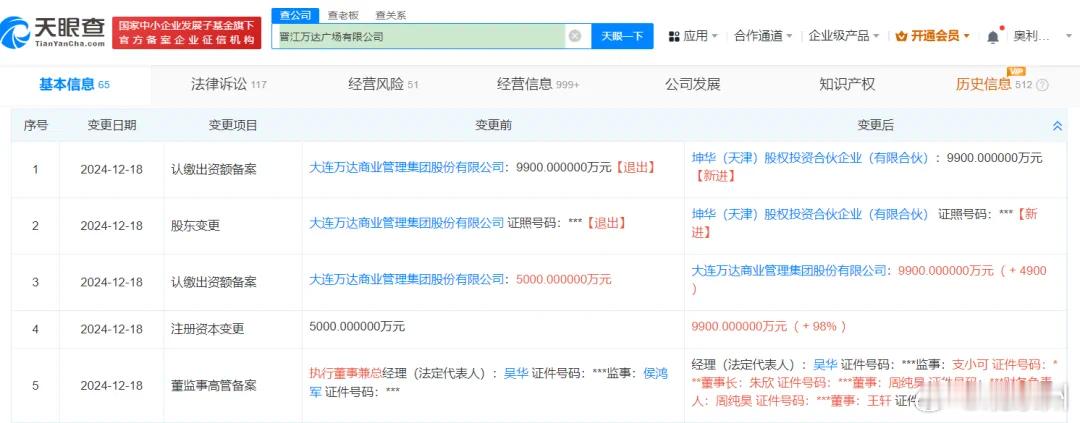Click the 董监事高管备案 change item
1080x423 pixels.
click(x=214, y=385)
